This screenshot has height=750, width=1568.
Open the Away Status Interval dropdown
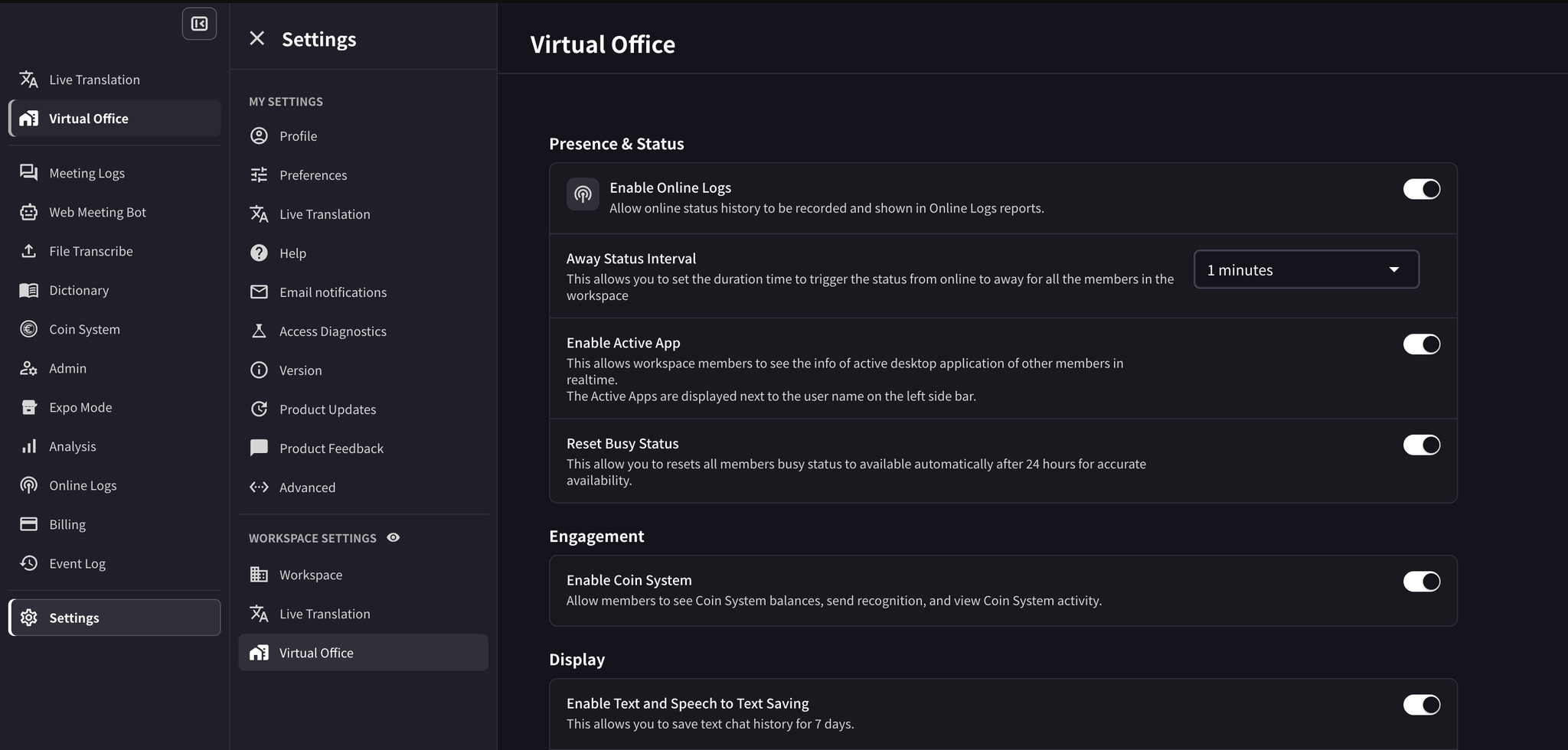[1306, 269]
